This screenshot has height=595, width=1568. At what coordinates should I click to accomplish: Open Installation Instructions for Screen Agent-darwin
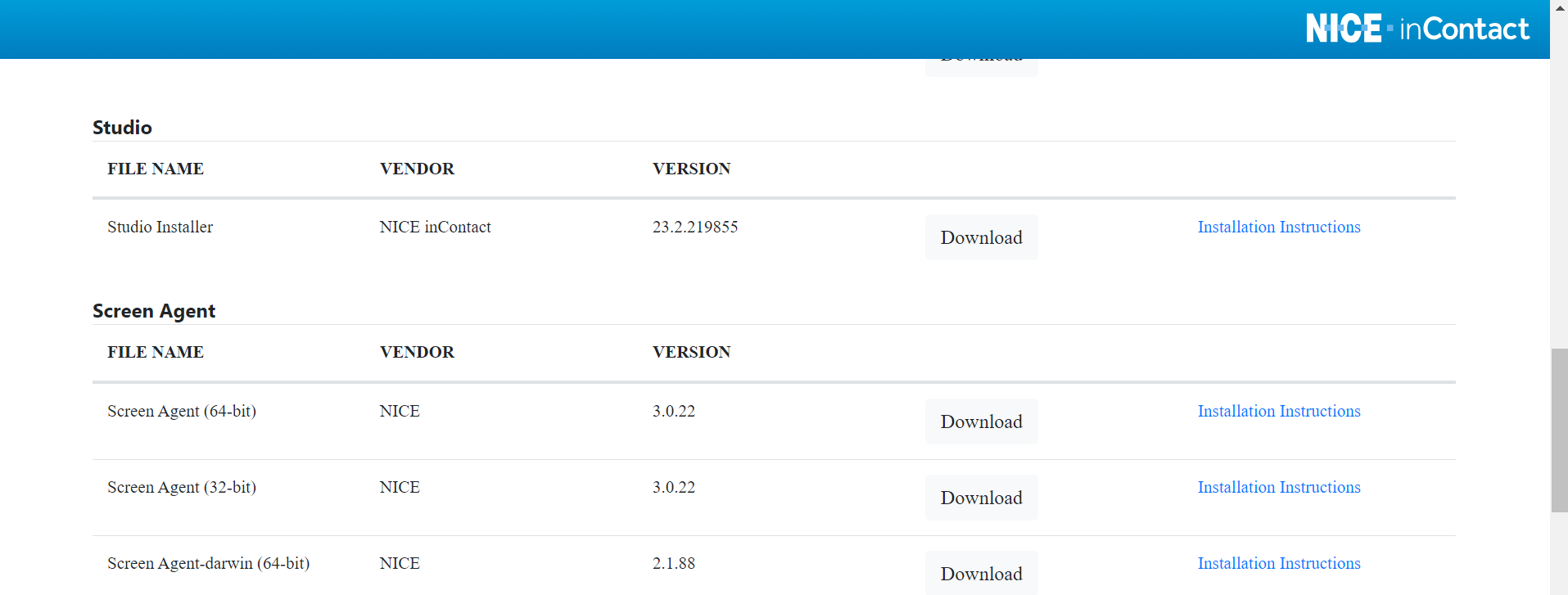pos(1278,563)
